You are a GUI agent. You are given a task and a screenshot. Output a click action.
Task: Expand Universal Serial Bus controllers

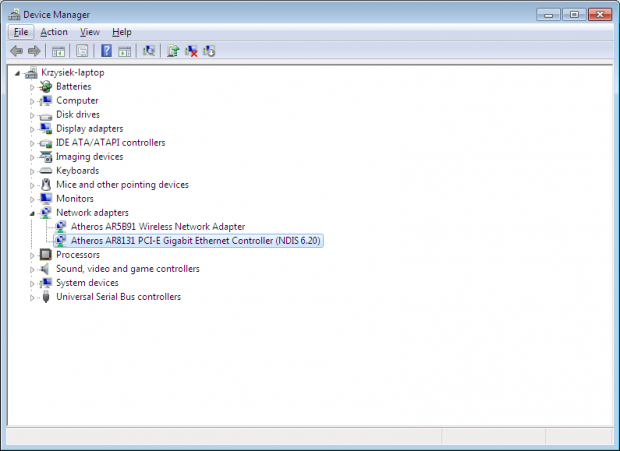tap(32, 297)
